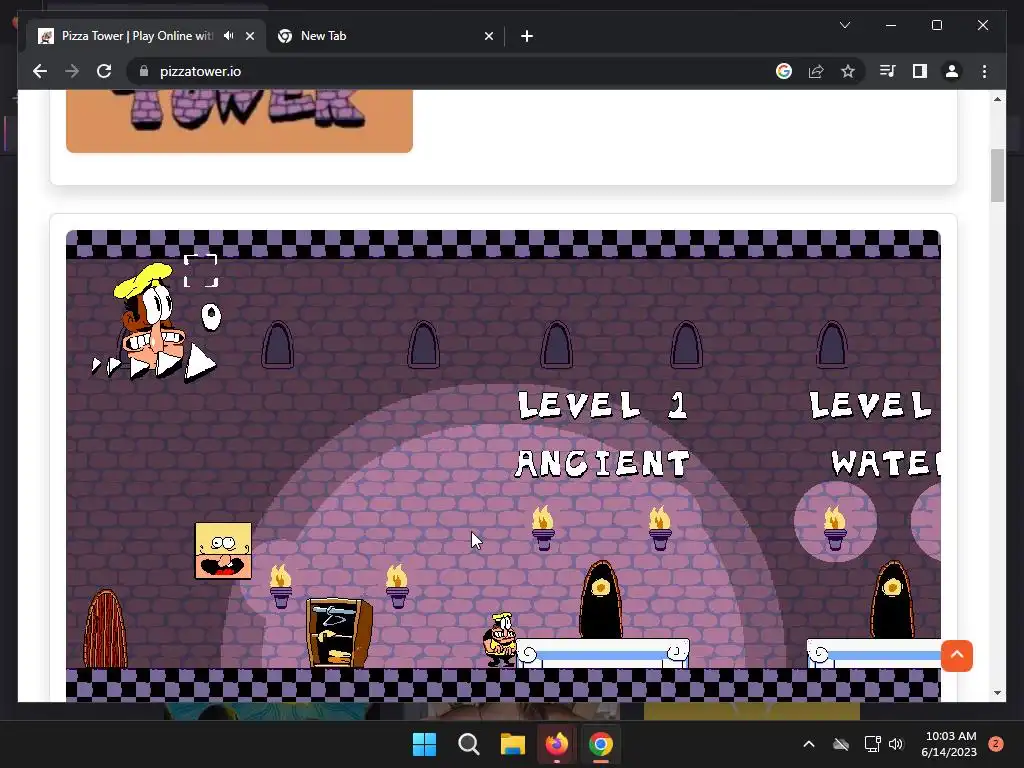The width and height of the screenshot is (1024, 768).
Task: Open notifications badge showing 2
Action: pyautogui.click(x=996, y=744)
